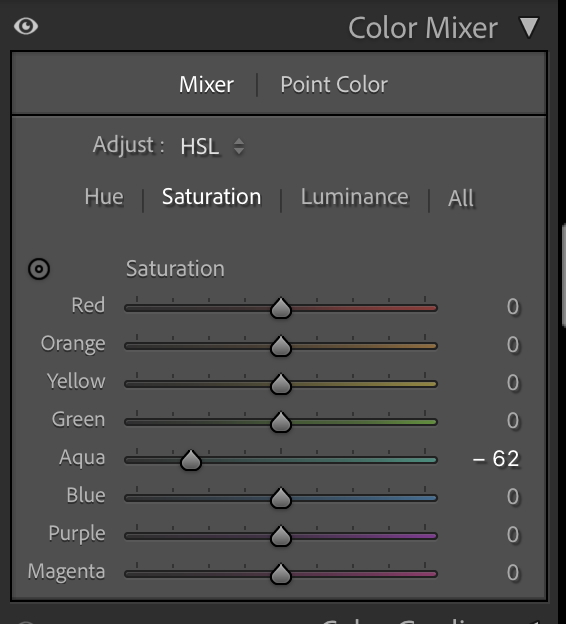
Task: Click the Aqua value field showing -62
Action: tap(496, 458)
